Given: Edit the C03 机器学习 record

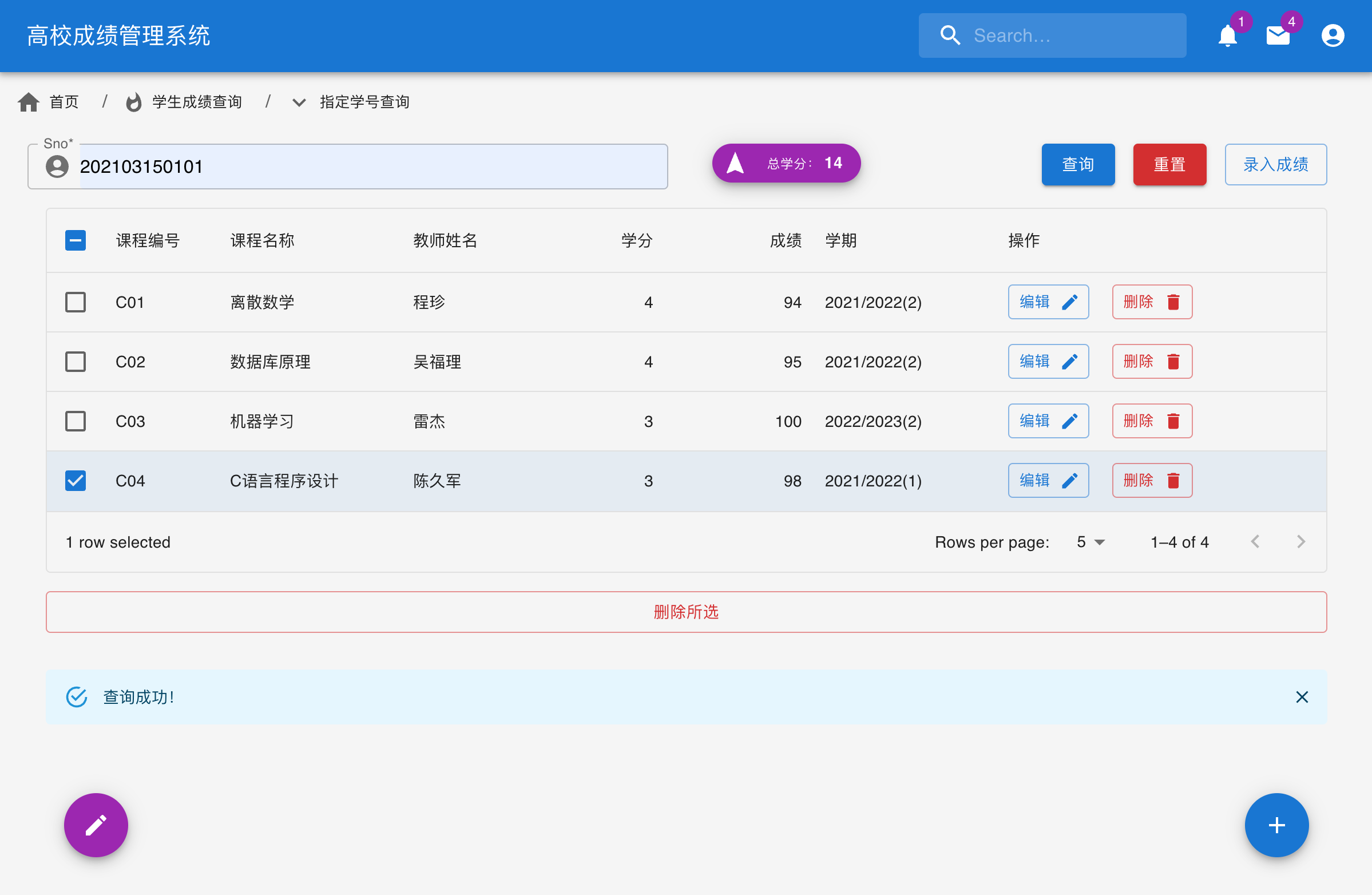Looking at the screenshot, I should (1048, 421).
